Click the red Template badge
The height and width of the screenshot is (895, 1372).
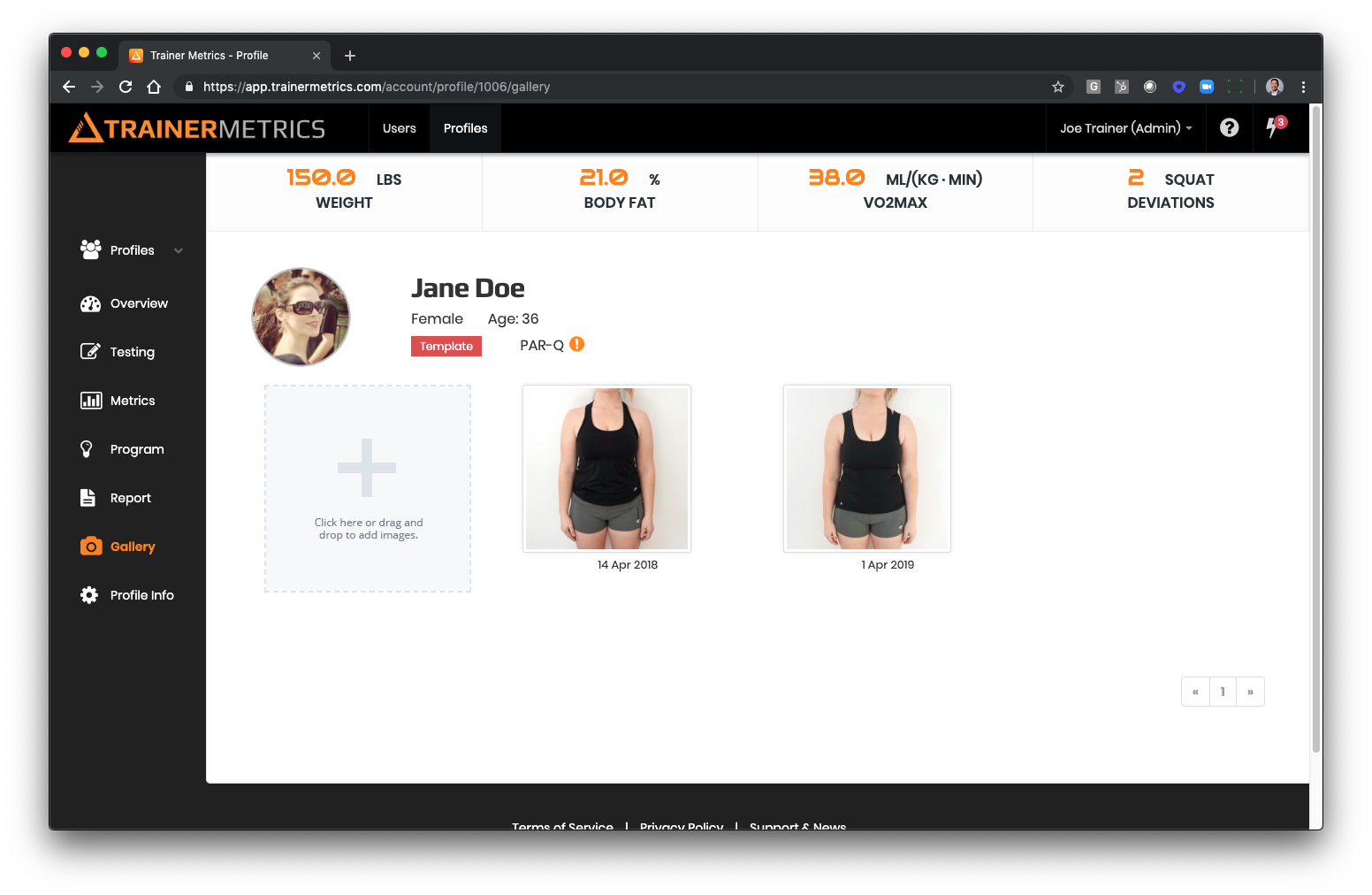[446, 346]
